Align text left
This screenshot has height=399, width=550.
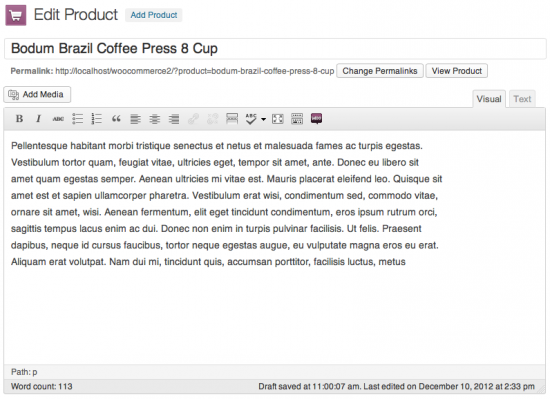(135, 119)
